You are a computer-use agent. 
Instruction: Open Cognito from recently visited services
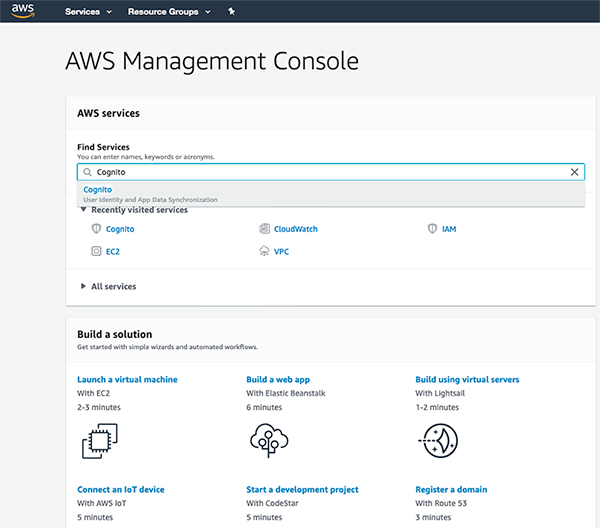pos(120,229)
